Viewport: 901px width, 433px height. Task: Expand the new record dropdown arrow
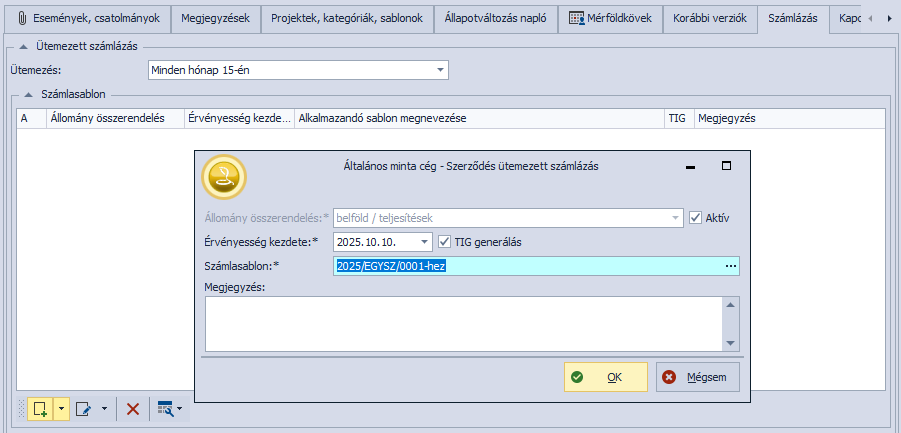pyautogui.click(x=61, y=408)
